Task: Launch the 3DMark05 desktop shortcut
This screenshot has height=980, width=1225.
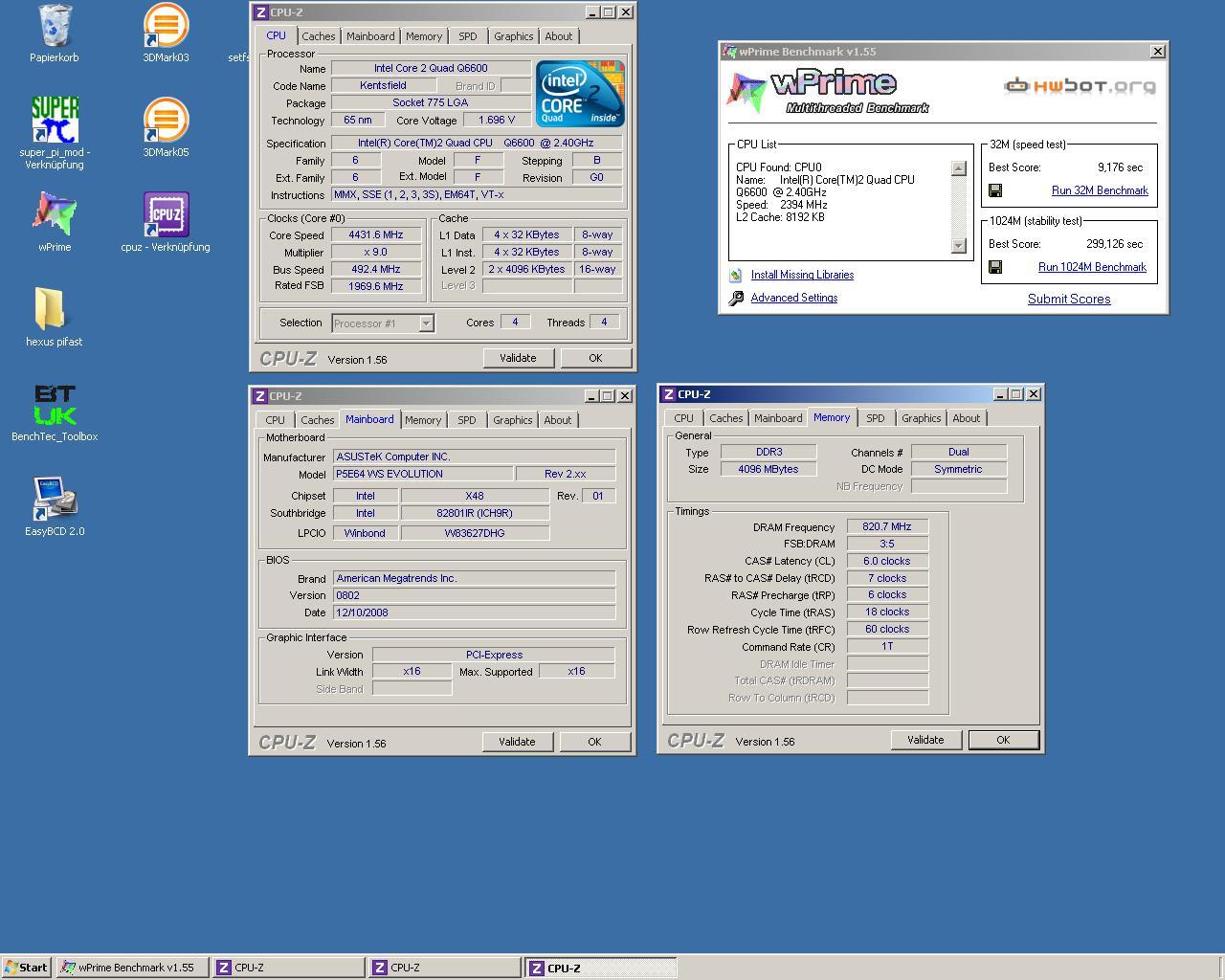Action: click(165, 121)
